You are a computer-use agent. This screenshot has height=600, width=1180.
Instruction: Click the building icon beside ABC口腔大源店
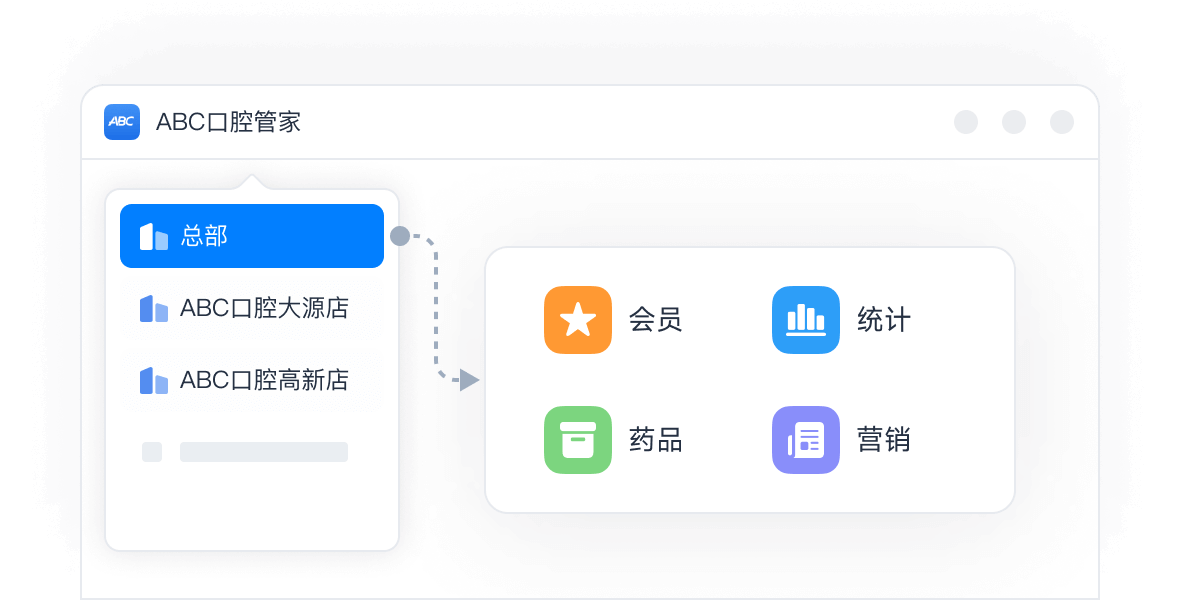pos(154,308)
